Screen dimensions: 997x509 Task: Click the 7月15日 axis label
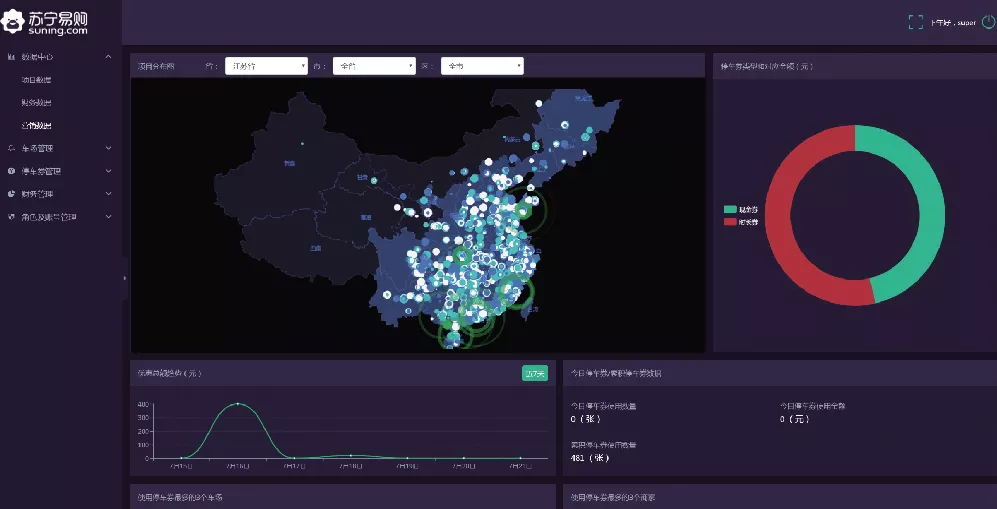(x=181, y=466)
